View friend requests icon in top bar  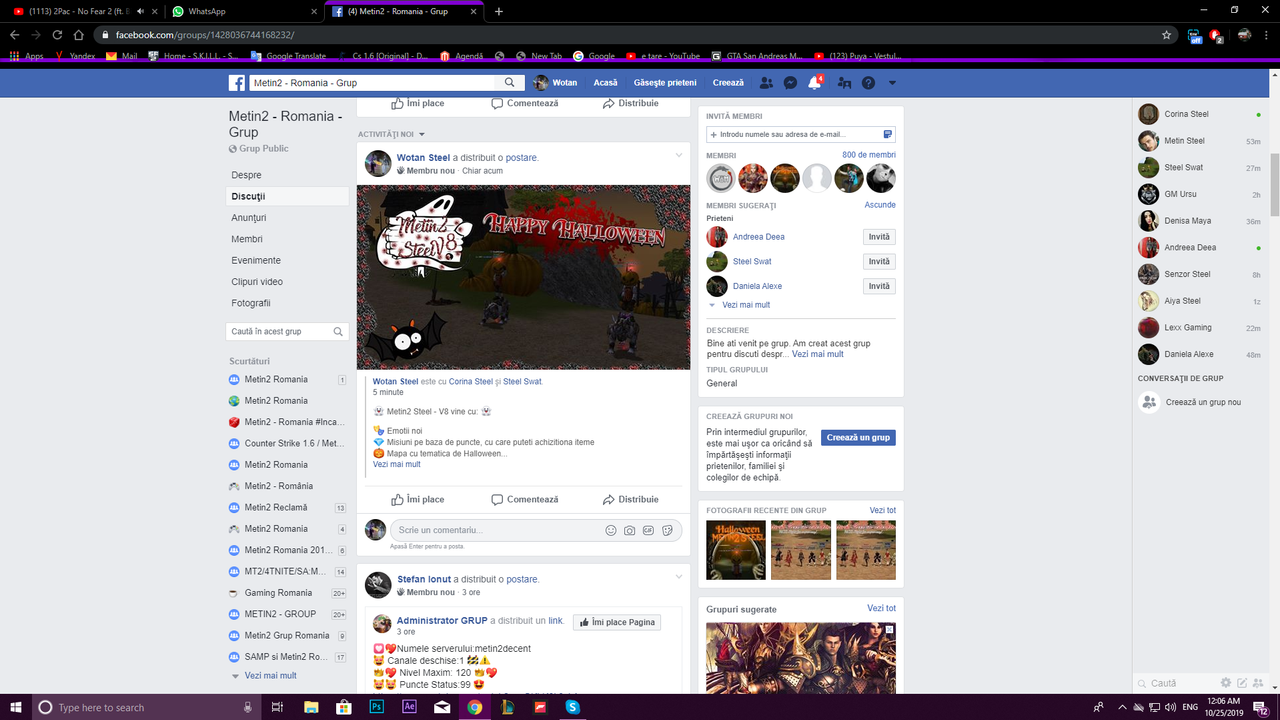tap(766, 83)
